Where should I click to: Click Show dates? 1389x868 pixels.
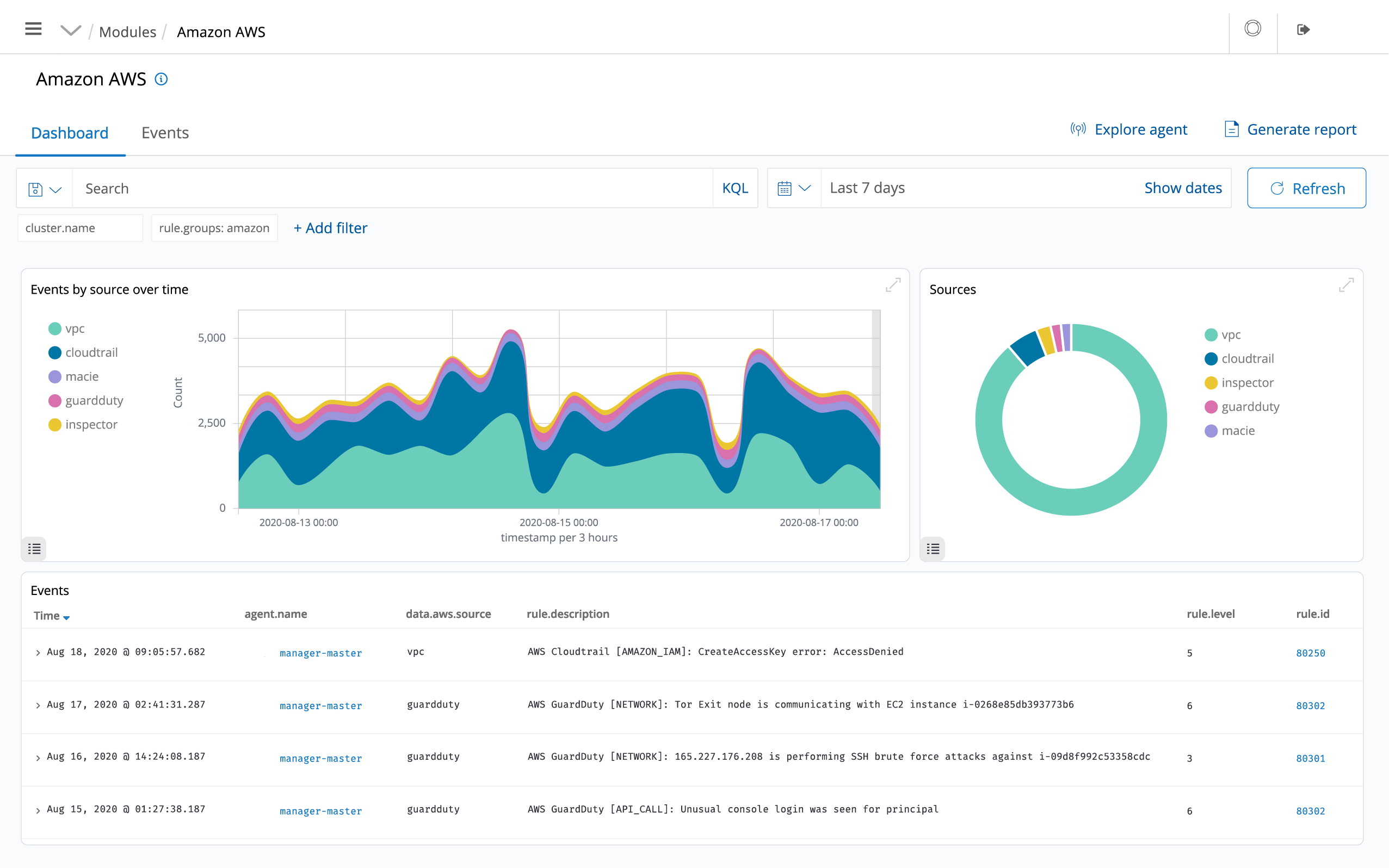[x=1183, y=188]
